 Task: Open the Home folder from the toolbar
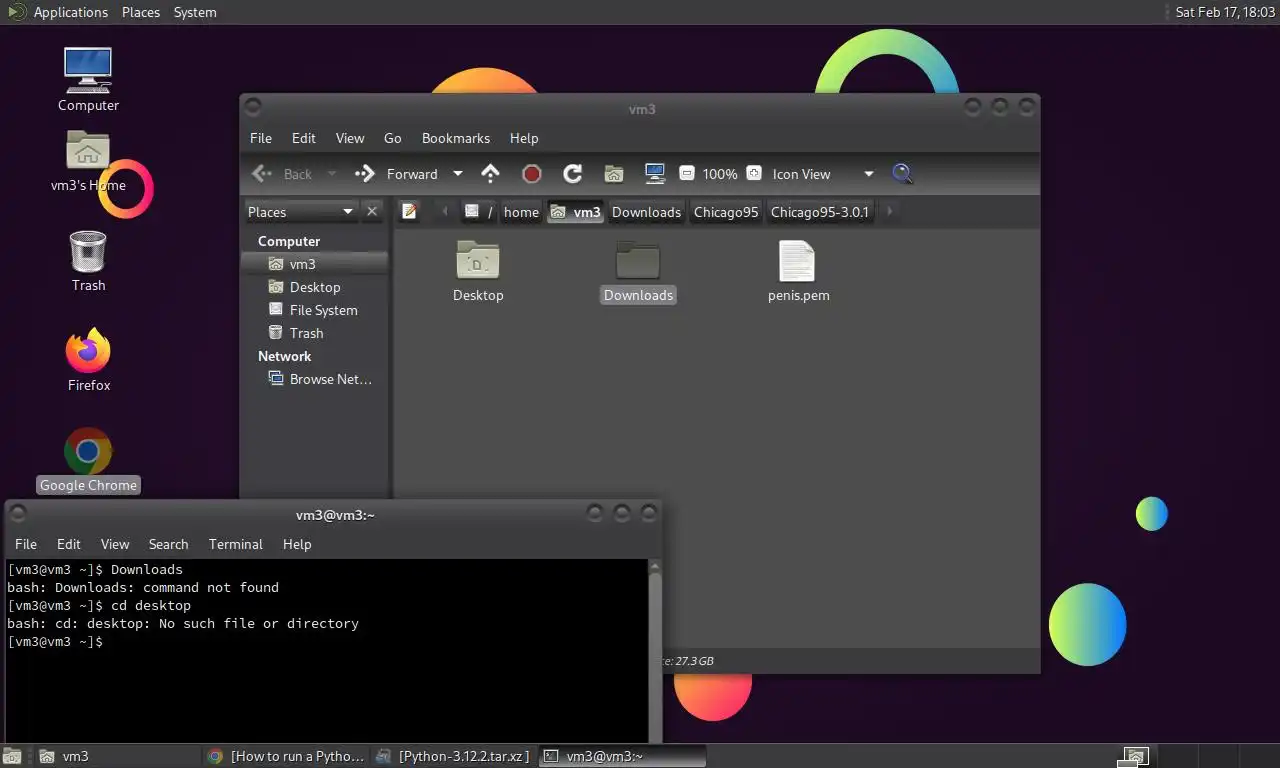pyautogui.click(x=614, y=174)
